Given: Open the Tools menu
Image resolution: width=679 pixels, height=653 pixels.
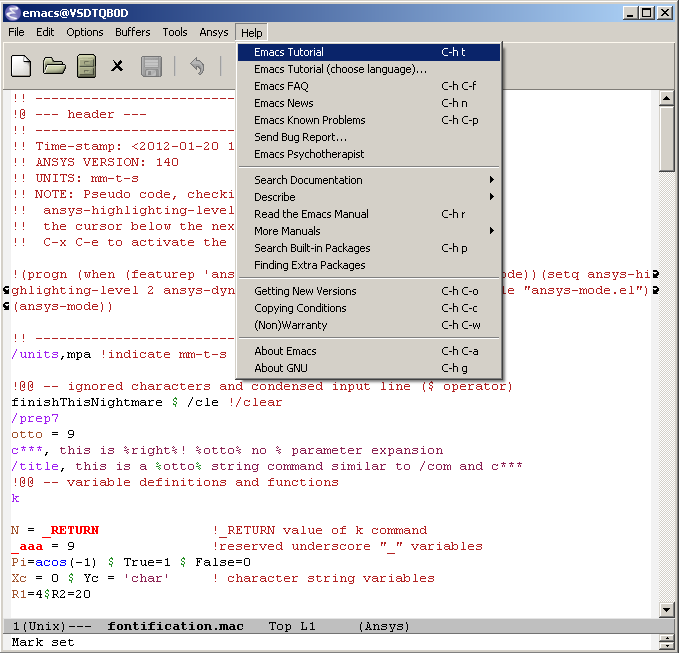Looking at the screenshot, I should pyautogui.click(x=175, y=32).
